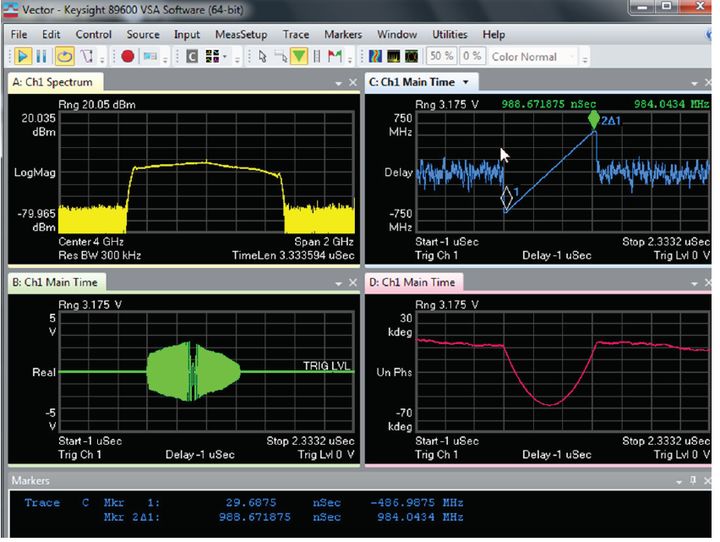Click the Run measurement play button

tap(22, 57)
